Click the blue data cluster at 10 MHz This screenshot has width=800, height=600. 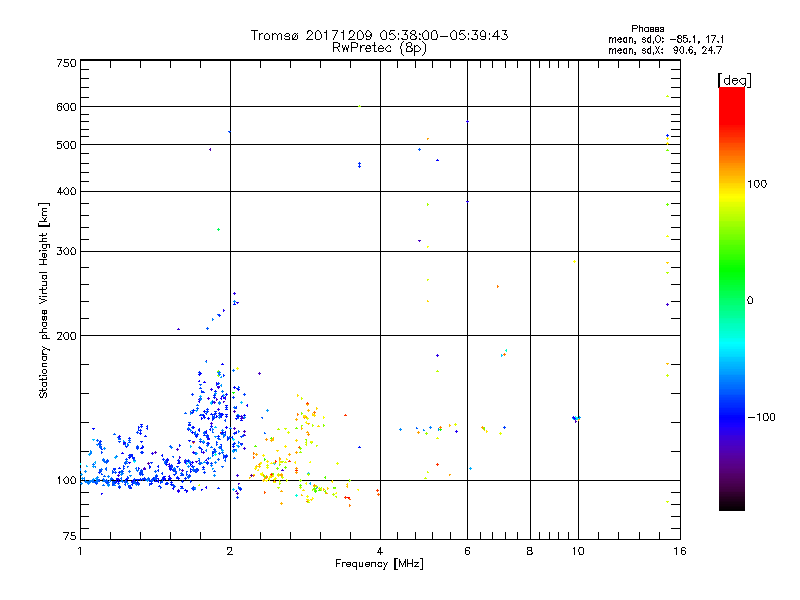click(x=576, y=418)
